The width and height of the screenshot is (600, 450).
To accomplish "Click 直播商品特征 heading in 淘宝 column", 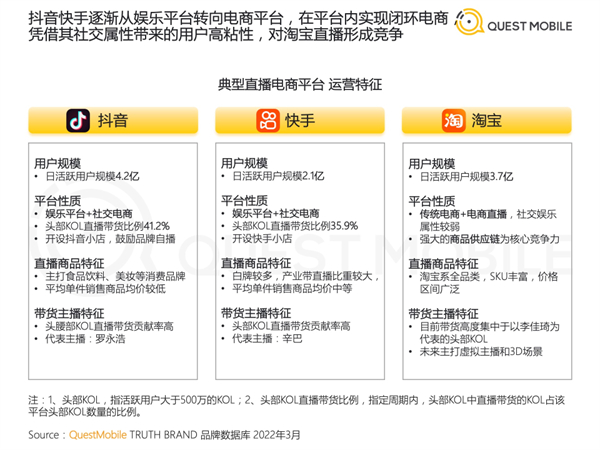I will 443,264.
